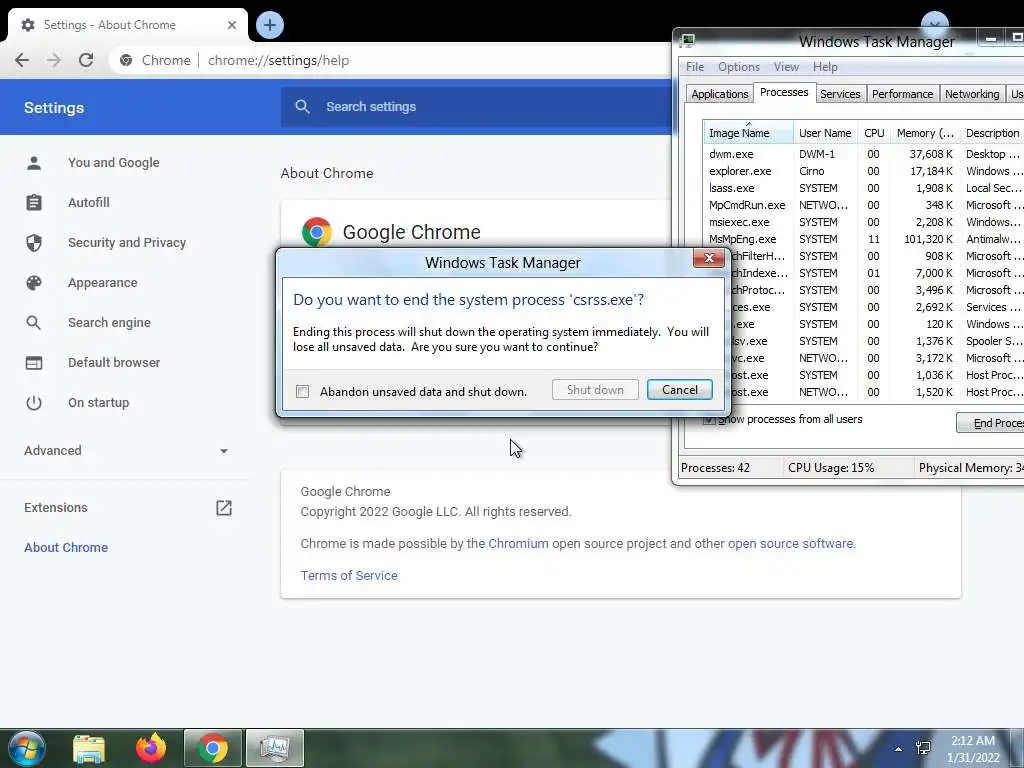Open Security and Privacy via the shield icon

(x=34, y=243)
